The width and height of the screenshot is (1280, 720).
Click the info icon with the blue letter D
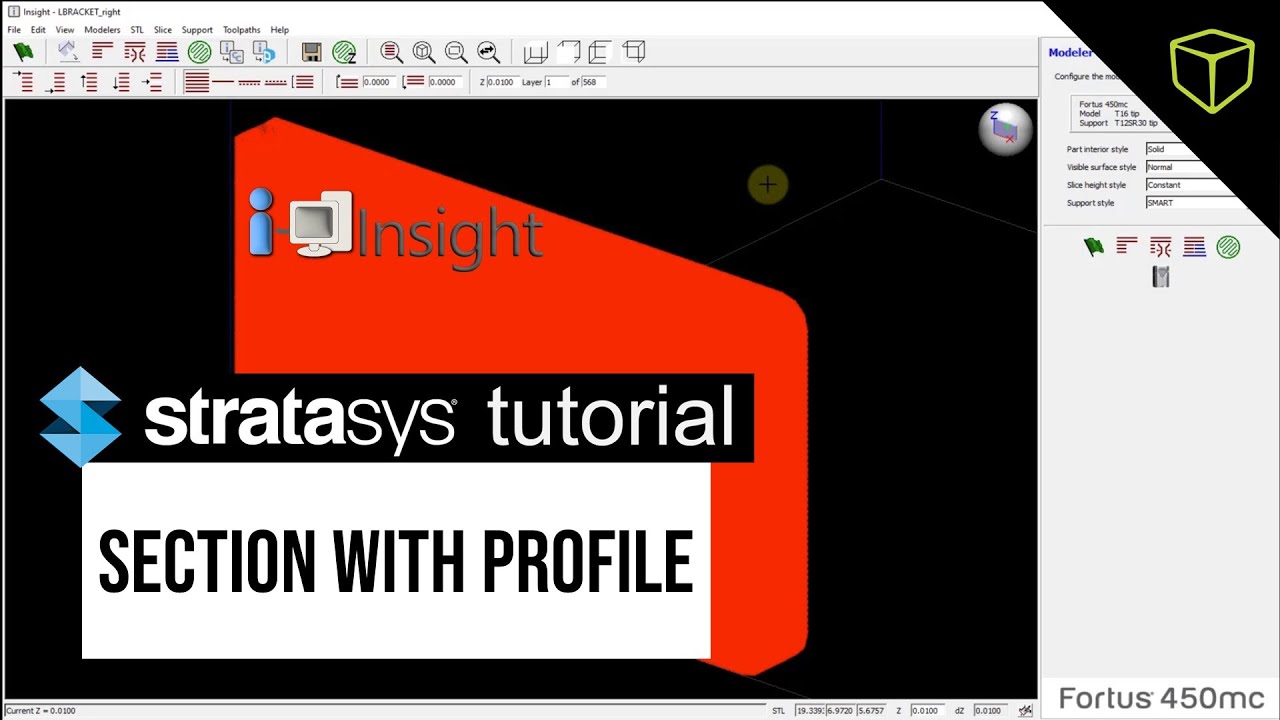(264, 52)
